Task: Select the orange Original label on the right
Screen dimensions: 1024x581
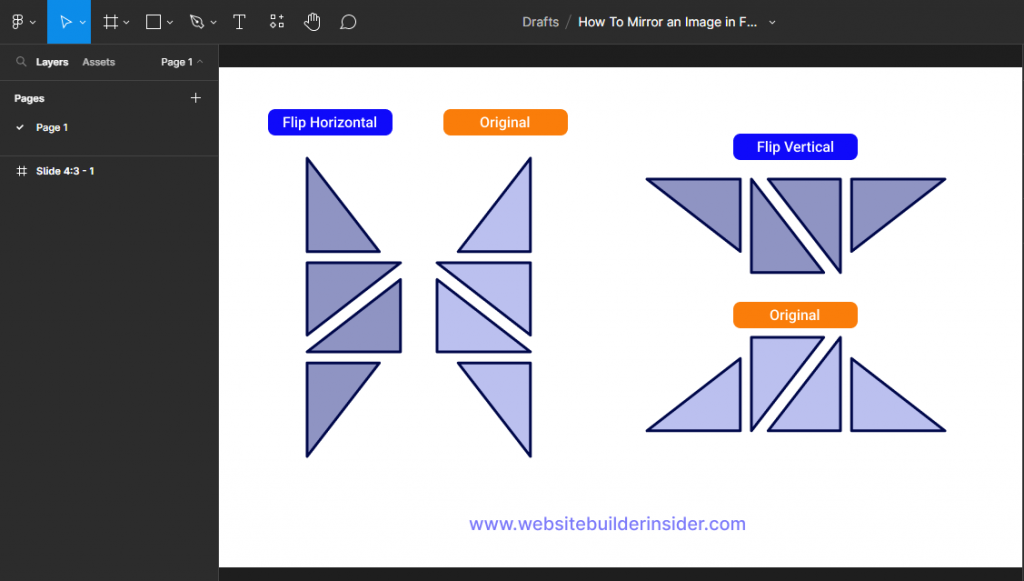Action: click(x=795, y=315)
